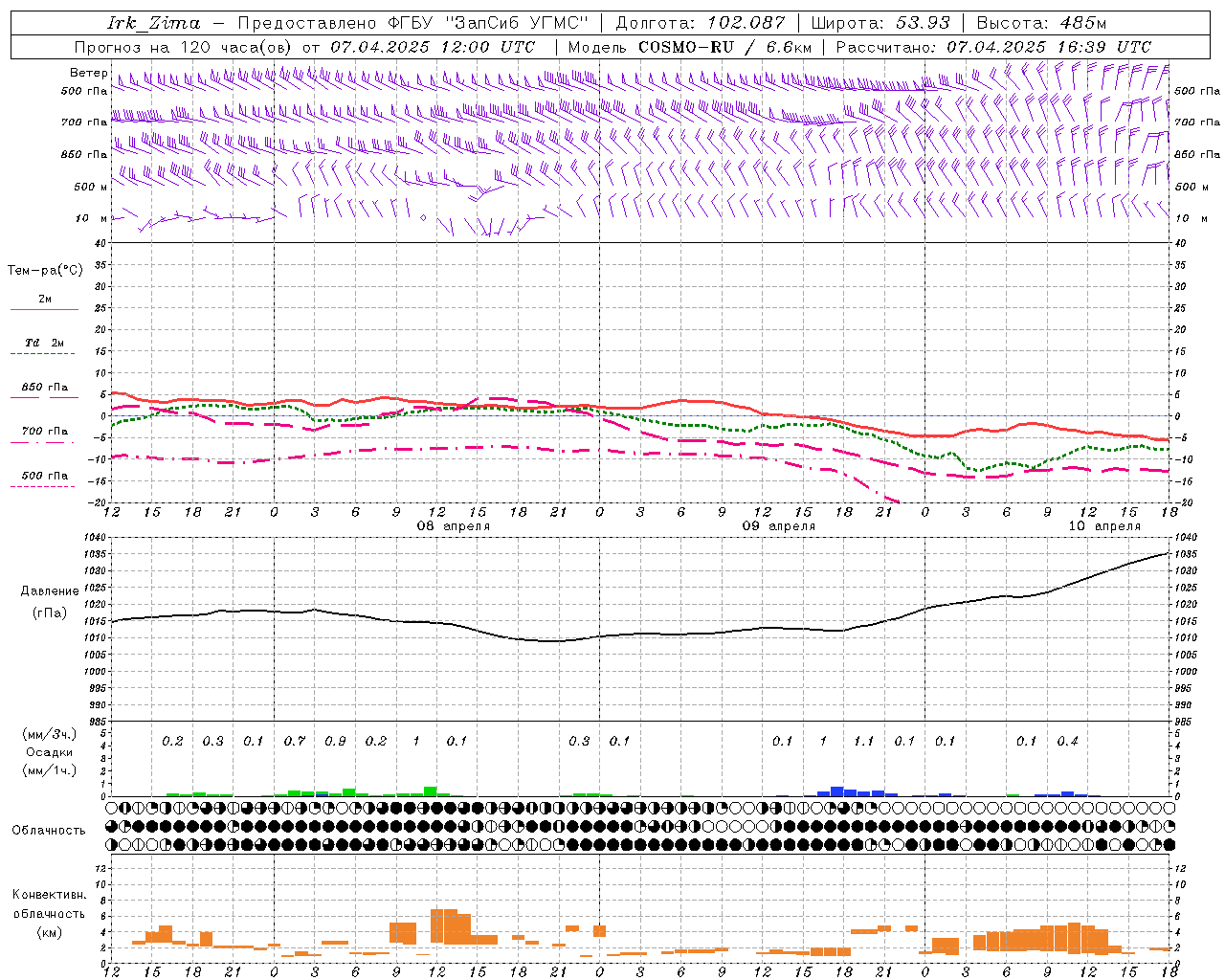This screenshot has width=1225, height=980.
Task: Click the 500 гПа temperature legend label
Action: (x=45, y=476)
